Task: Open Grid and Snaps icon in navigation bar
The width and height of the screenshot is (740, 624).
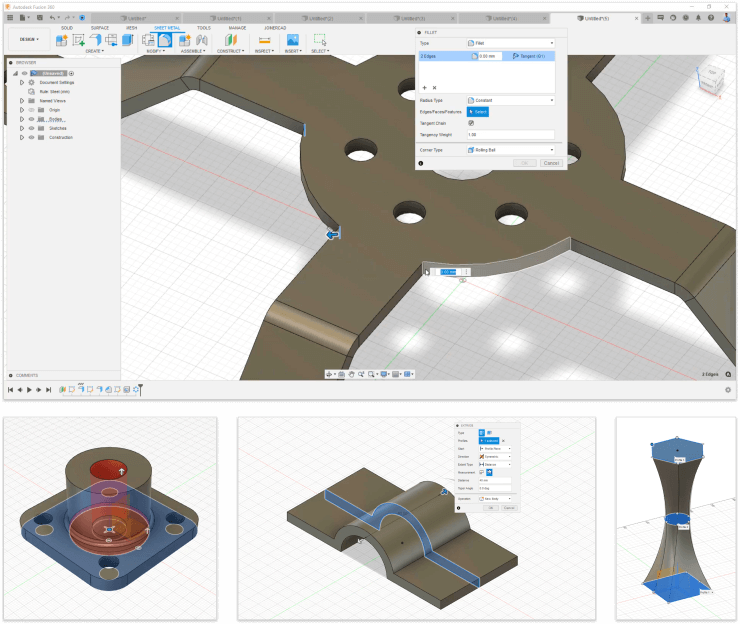Action: [x=396, y=374]
